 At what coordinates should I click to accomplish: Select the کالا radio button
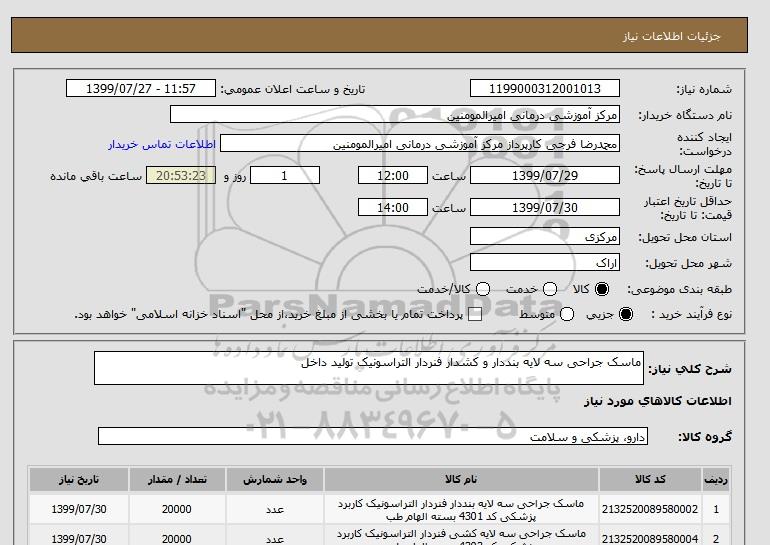point(602,289)
